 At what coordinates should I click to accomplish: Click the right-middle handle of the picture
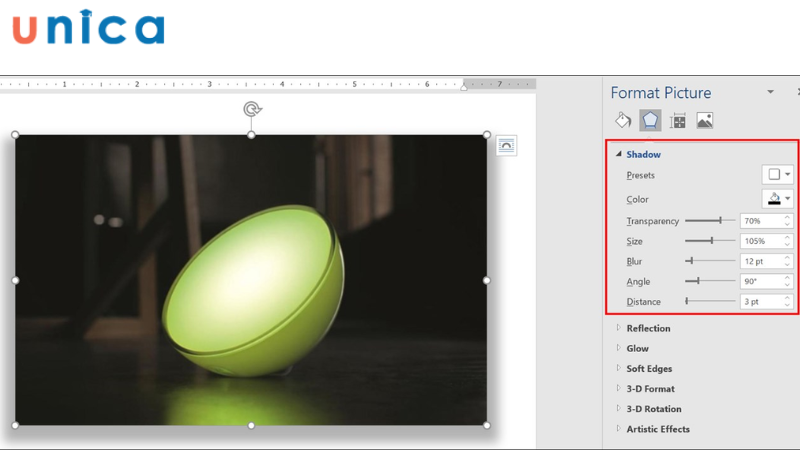487,280
